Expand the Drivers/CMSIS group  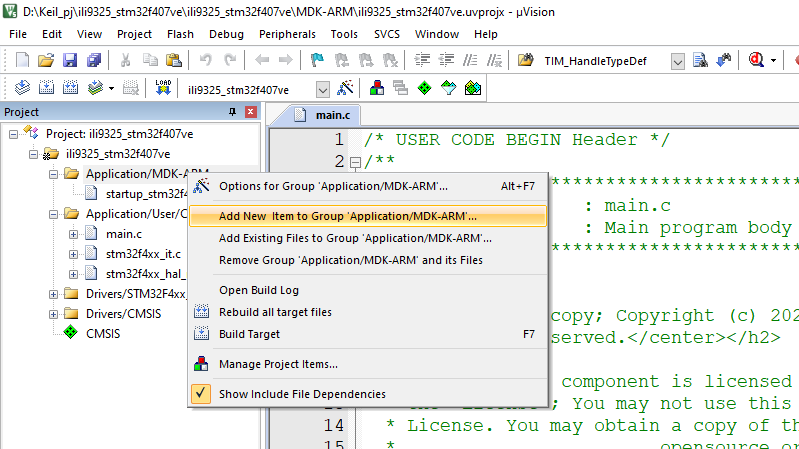pos(53,314)
